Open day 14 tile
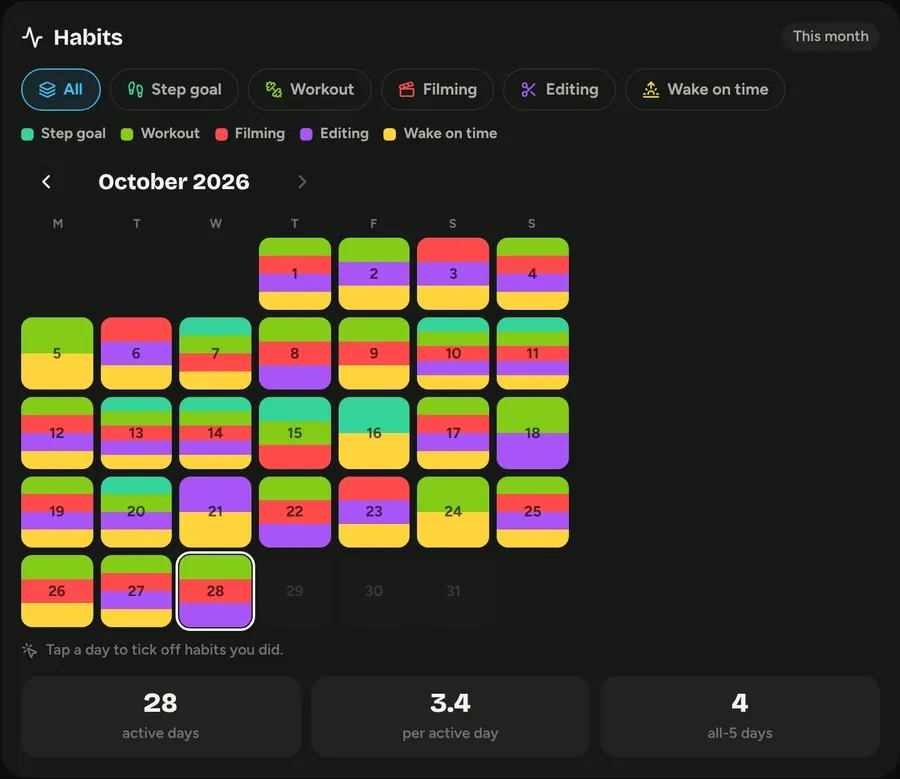Image resolution: width=900 pixels, height=779 pixels. coord(215,433)
